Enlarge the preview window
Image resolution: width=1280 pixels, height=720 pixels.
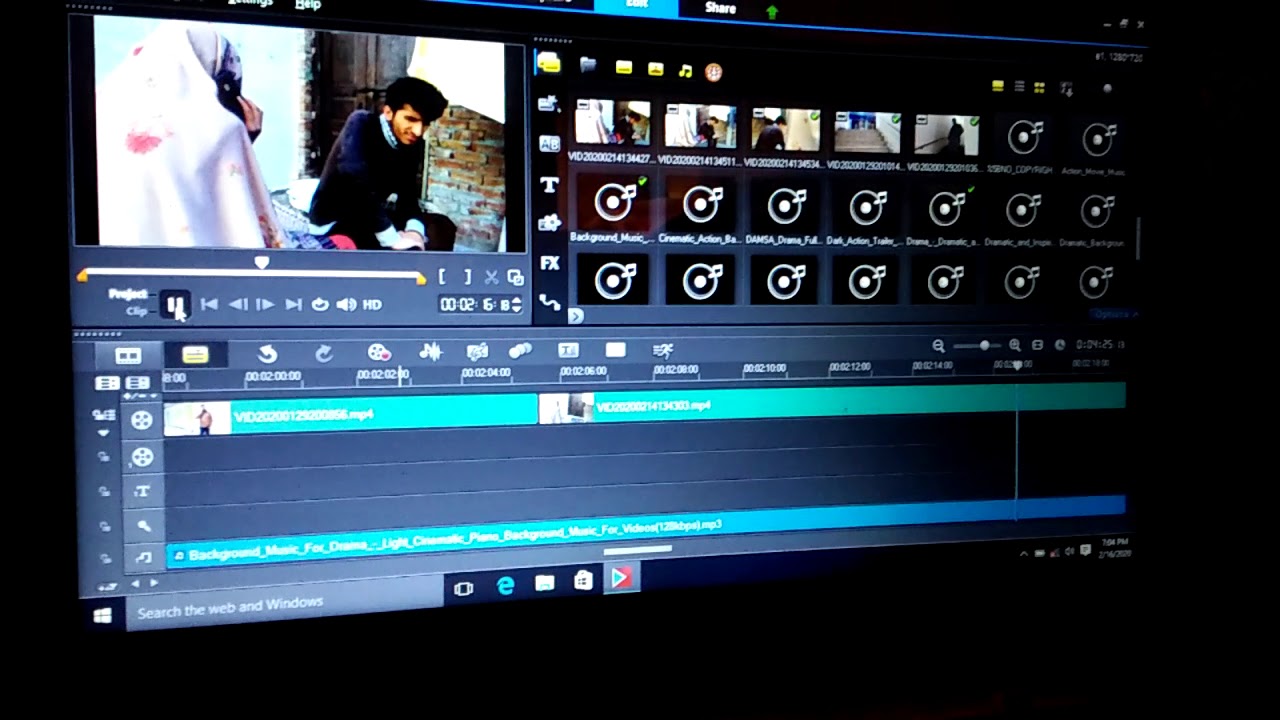[x=515, y=277]
